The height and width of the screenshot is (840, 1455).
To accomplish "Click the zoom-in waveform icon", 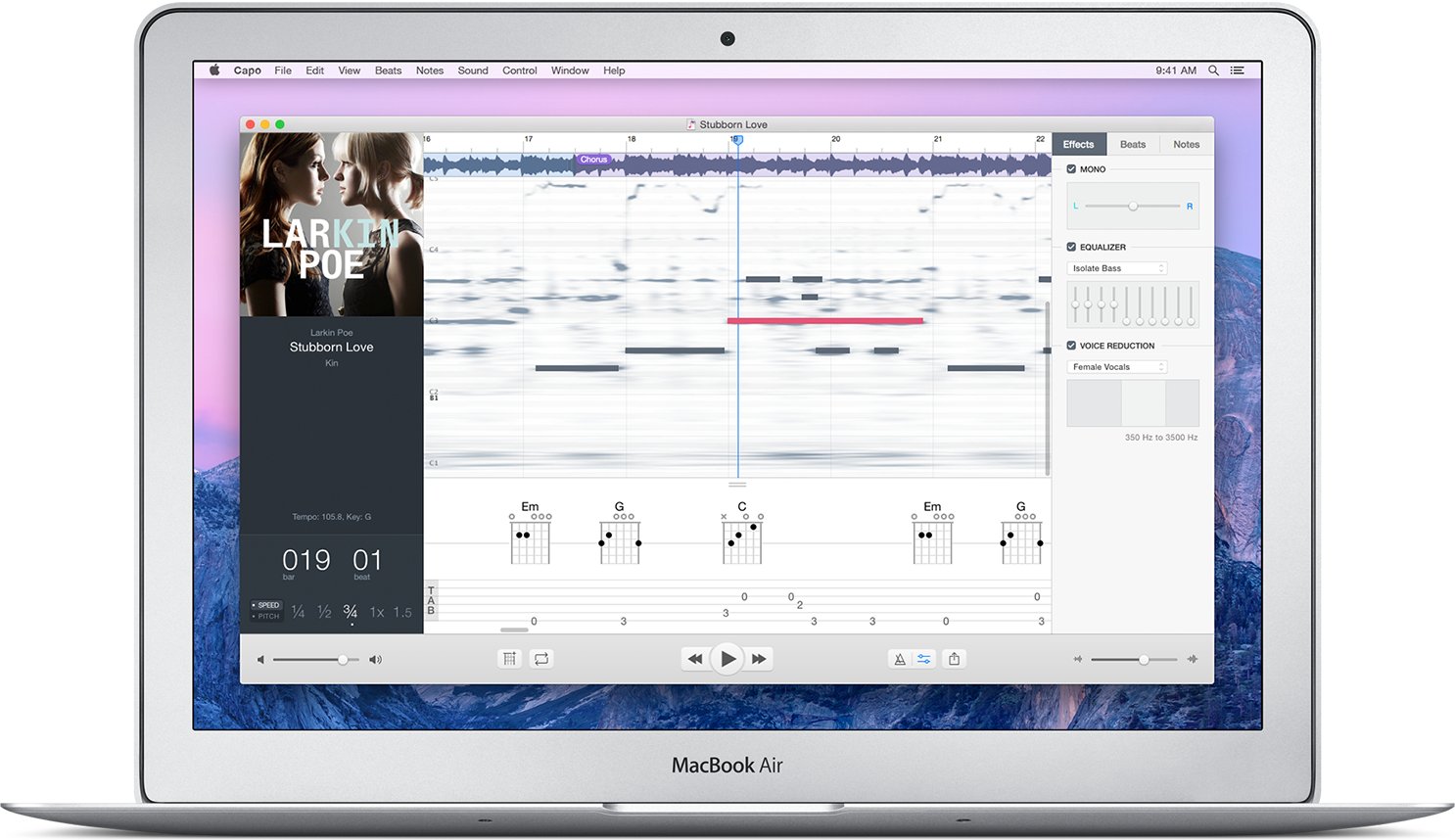I will click(1193, 659).
